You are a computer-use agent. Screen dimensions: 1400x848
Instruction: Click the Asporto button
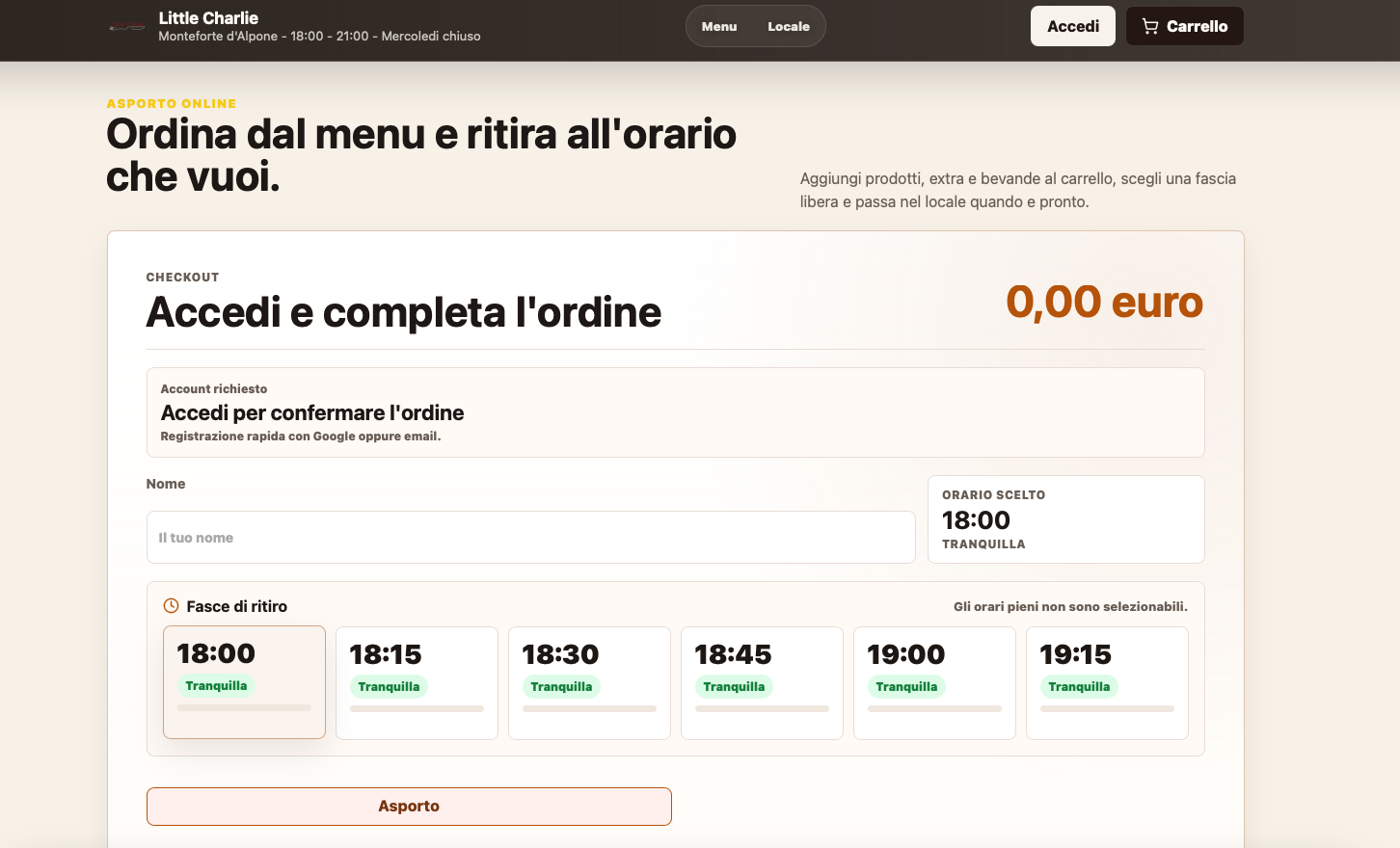click(x=409, y=807)
